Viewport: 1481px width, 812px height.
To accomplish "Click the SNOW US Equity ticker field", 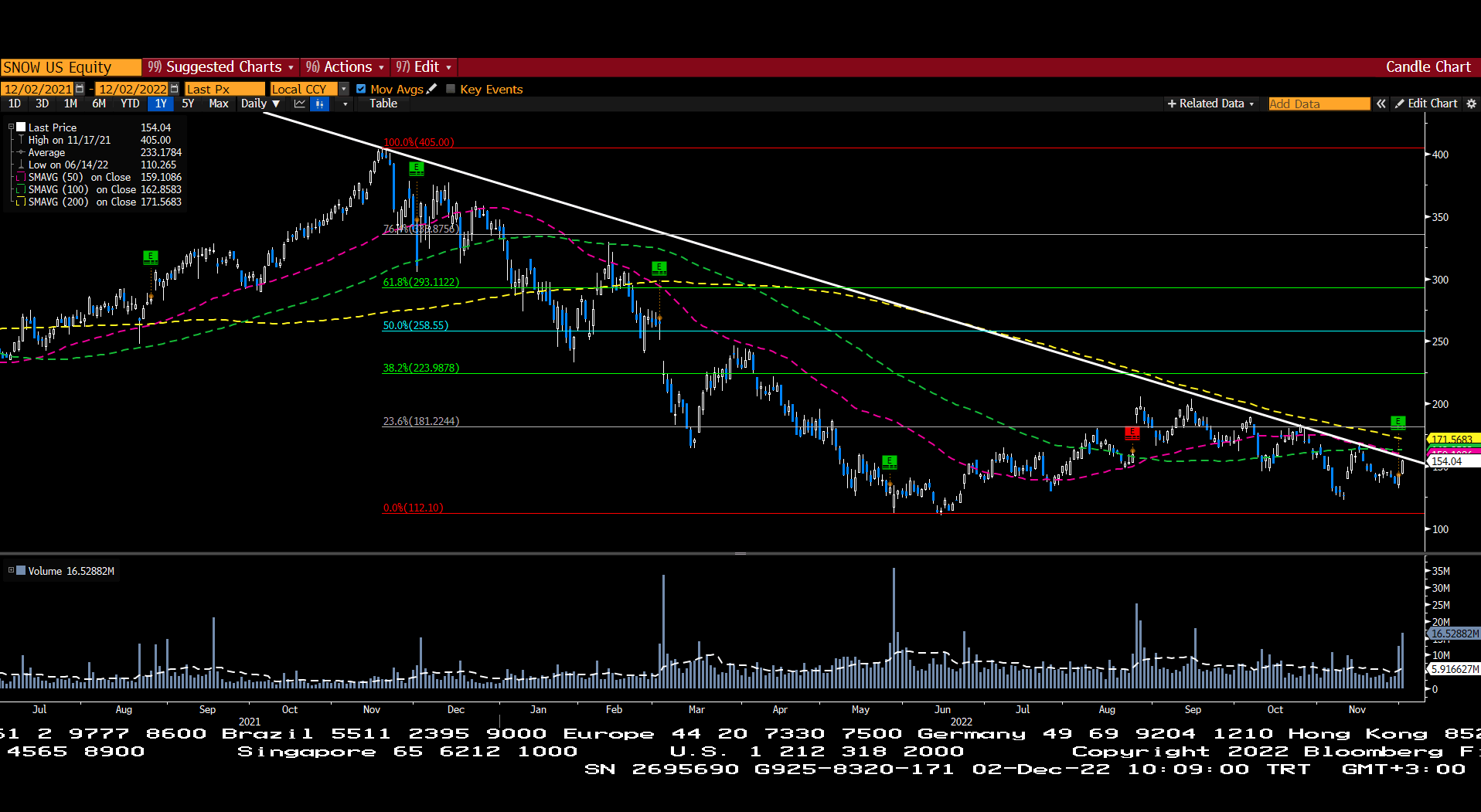I will click(71, 67).
